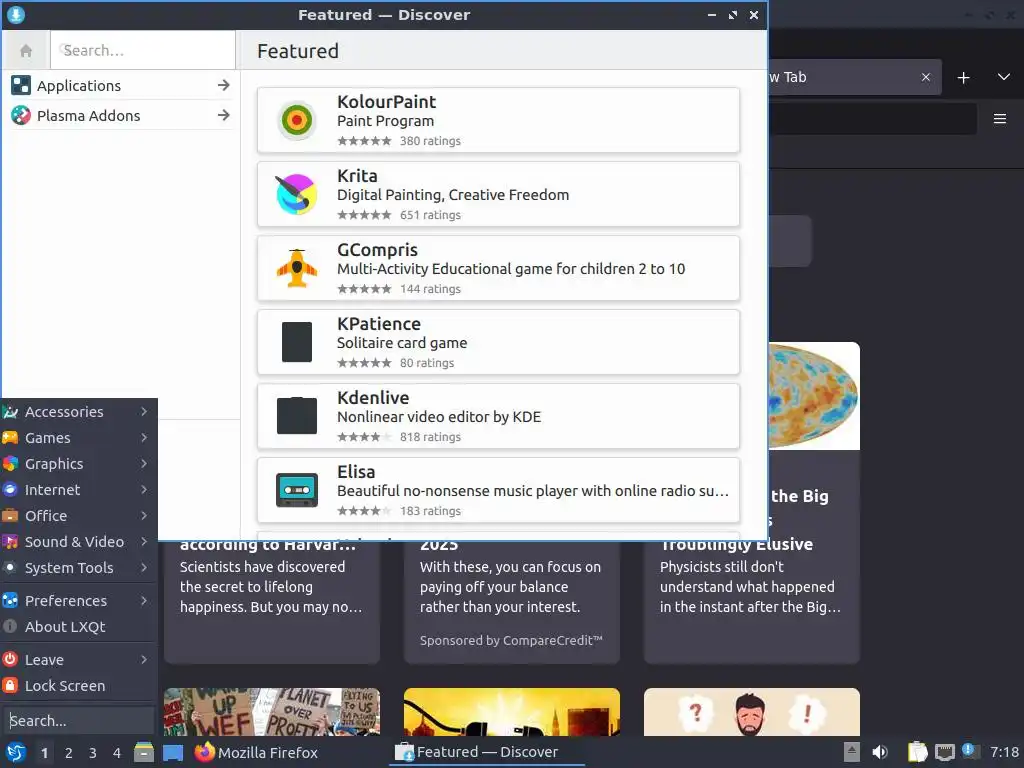Click the Plasma Addons category icon
This screenshot has height=768, width=1024.
click(x=21, y=116)
